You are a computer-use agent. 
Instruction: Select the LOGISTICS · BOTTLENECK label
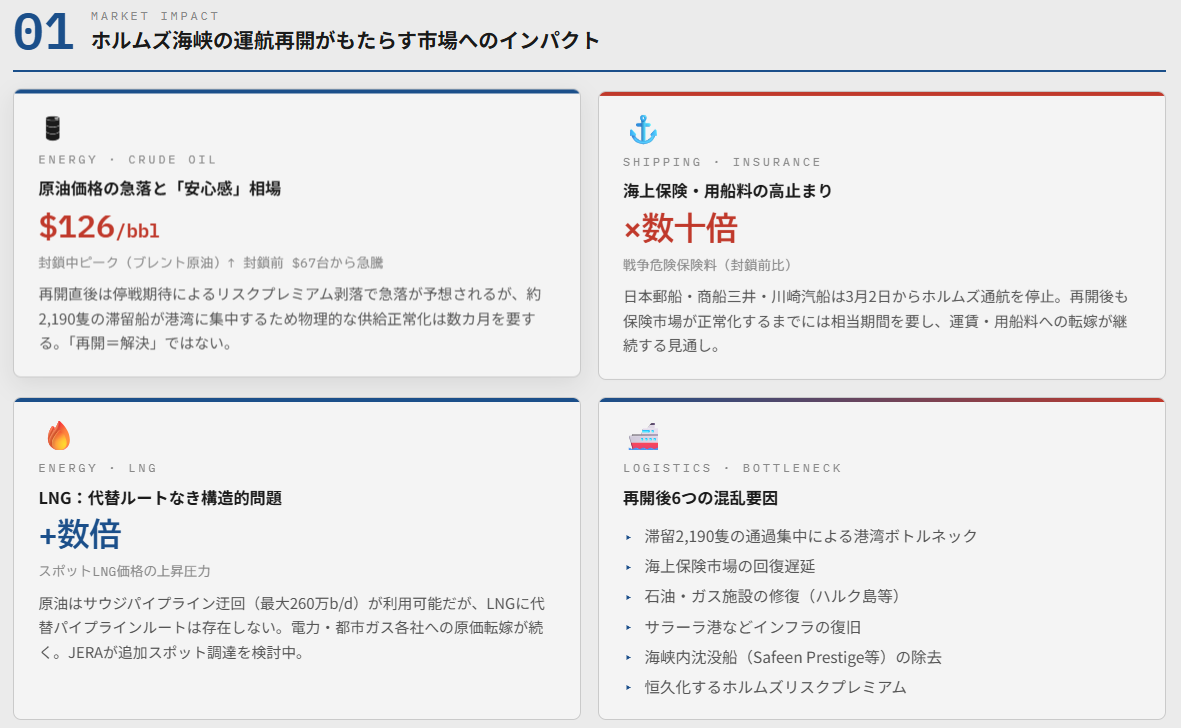pos(732,468)
